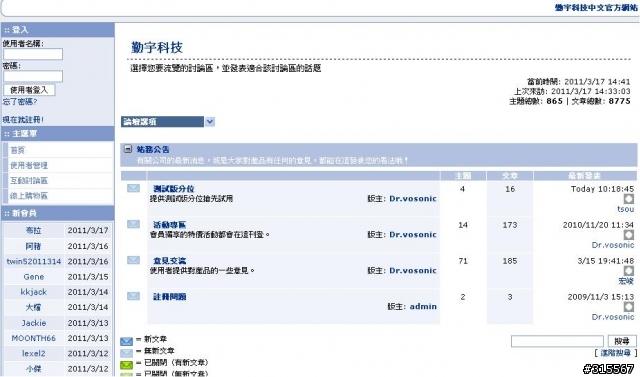Image resolution: width=640 pixels, height=377 pixels.
Task: Open new member 阿豬
Action: pyautogui.click(x=33, y=246)
